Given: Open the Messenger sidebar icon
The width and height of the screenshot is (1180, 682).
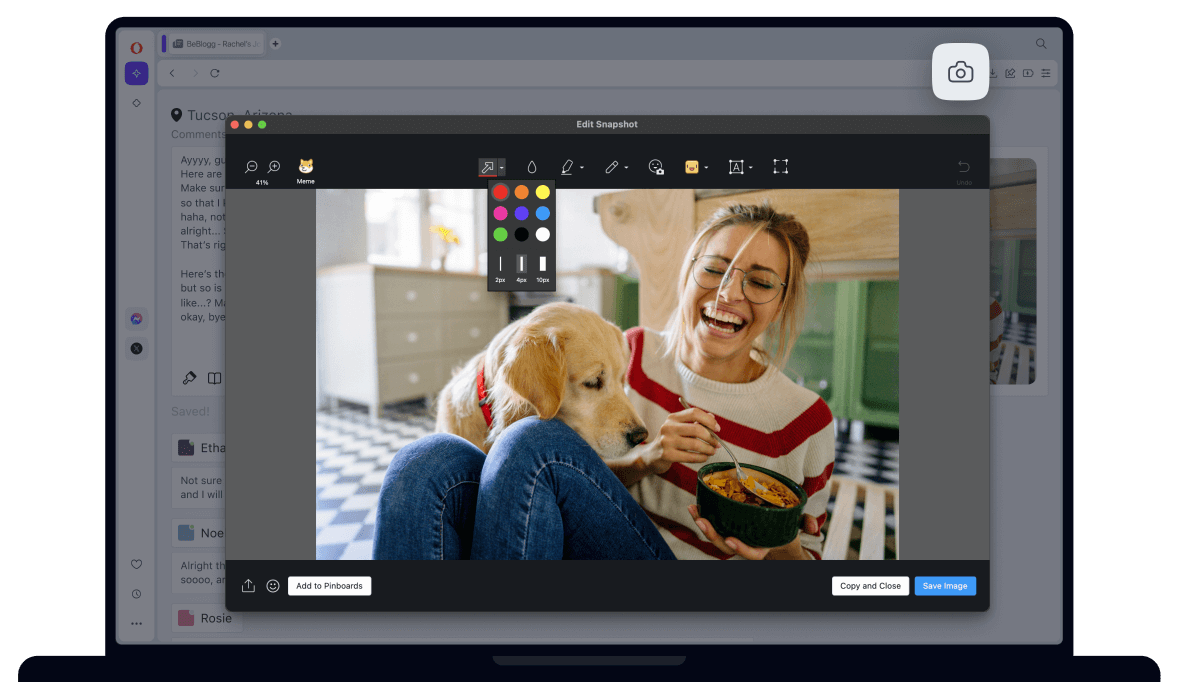Looking at the screenshot, I should coord(136,319).
